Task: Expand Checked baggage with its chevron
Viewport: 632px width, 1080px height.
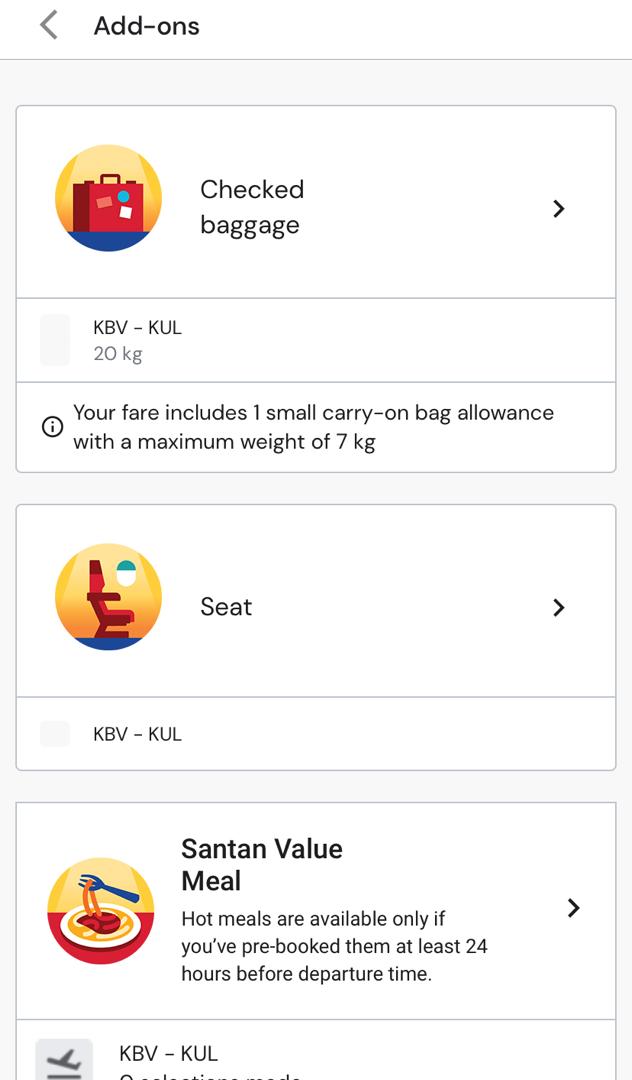Action: coord(559,208)
